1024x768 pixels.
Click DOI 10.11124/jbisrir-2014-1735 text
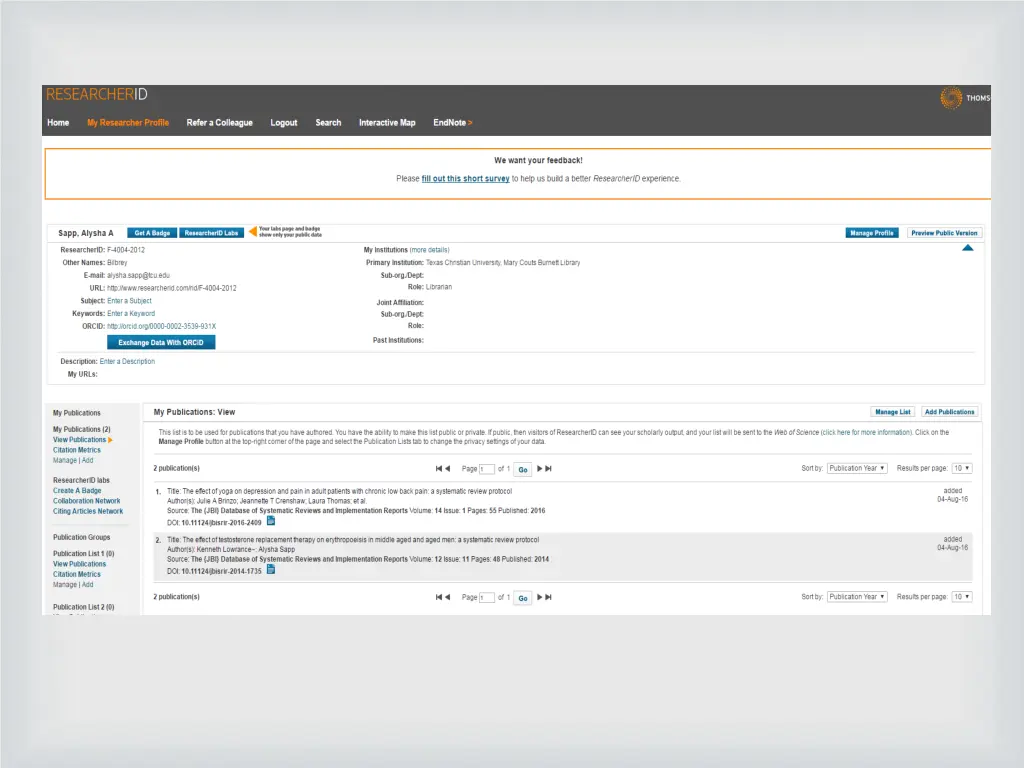coord(221,571)
